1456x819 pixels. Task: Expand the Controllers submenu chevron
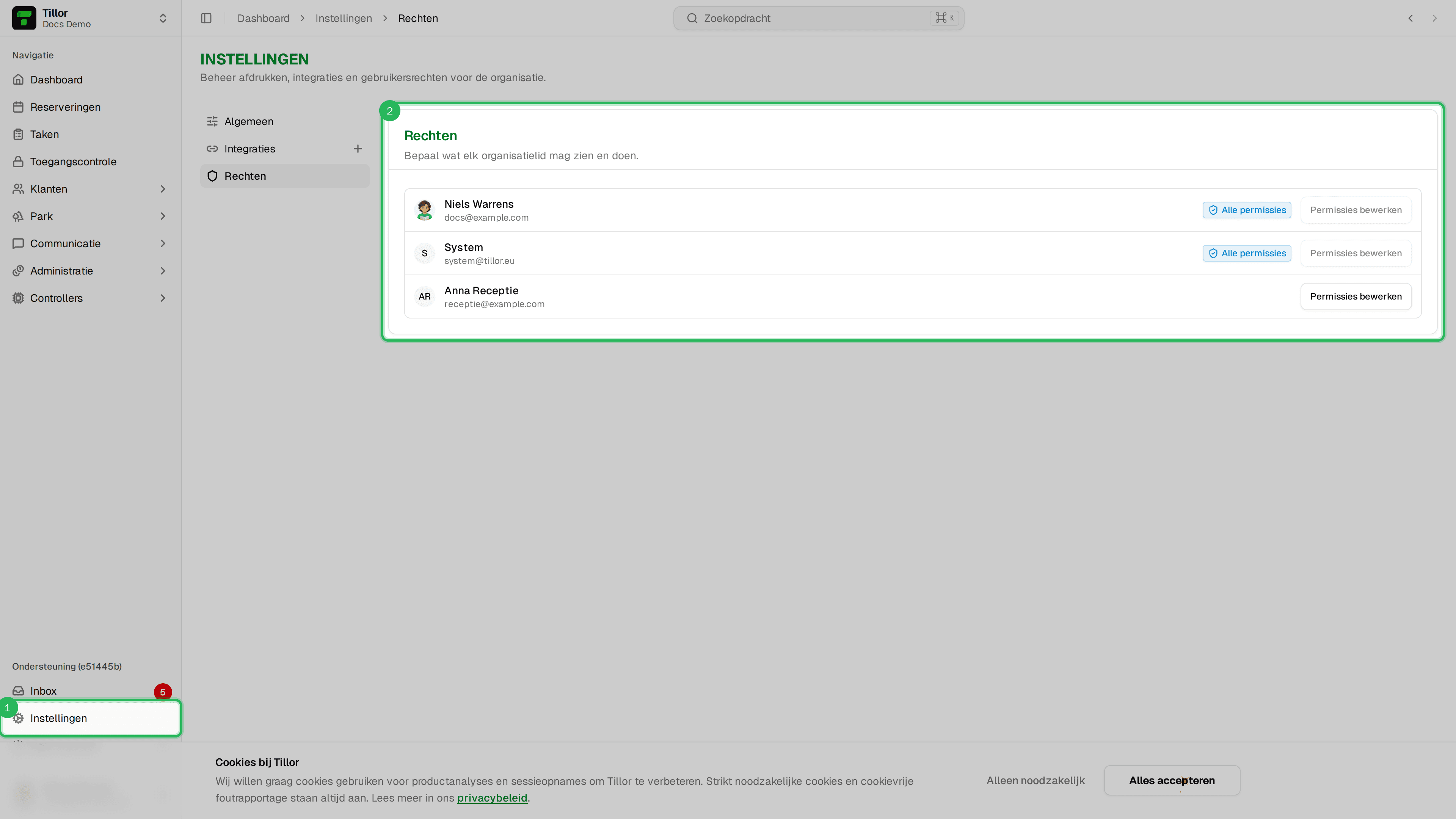coord(163,298)
